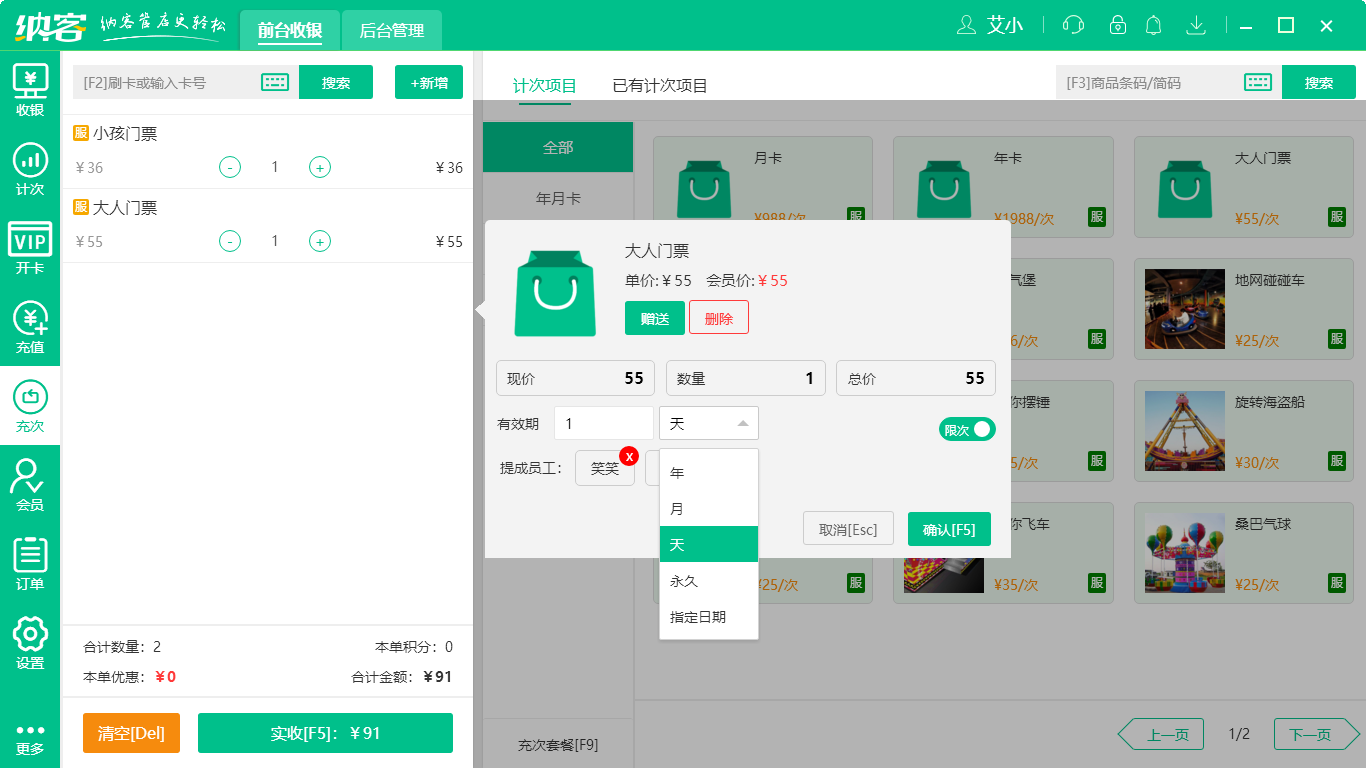
Task: Switch to the 已有计次项目 tab
Action: [x=657, y=86]
